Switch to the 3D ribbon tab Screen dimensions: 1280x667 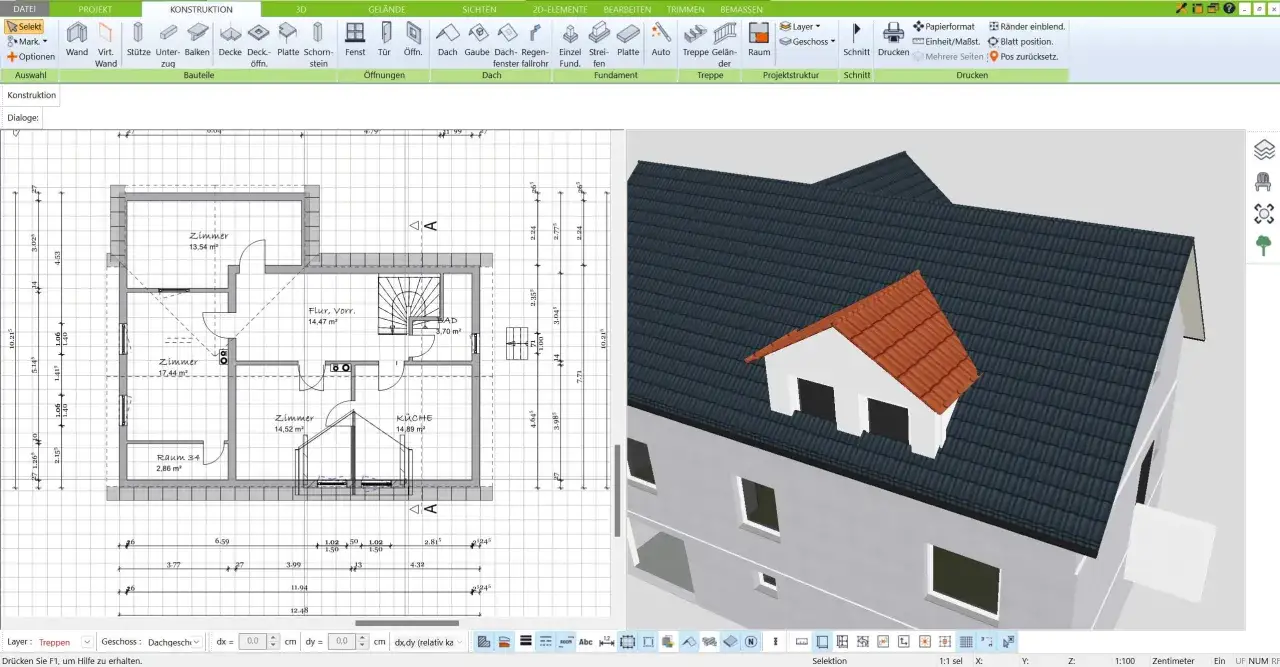[301, 8]
